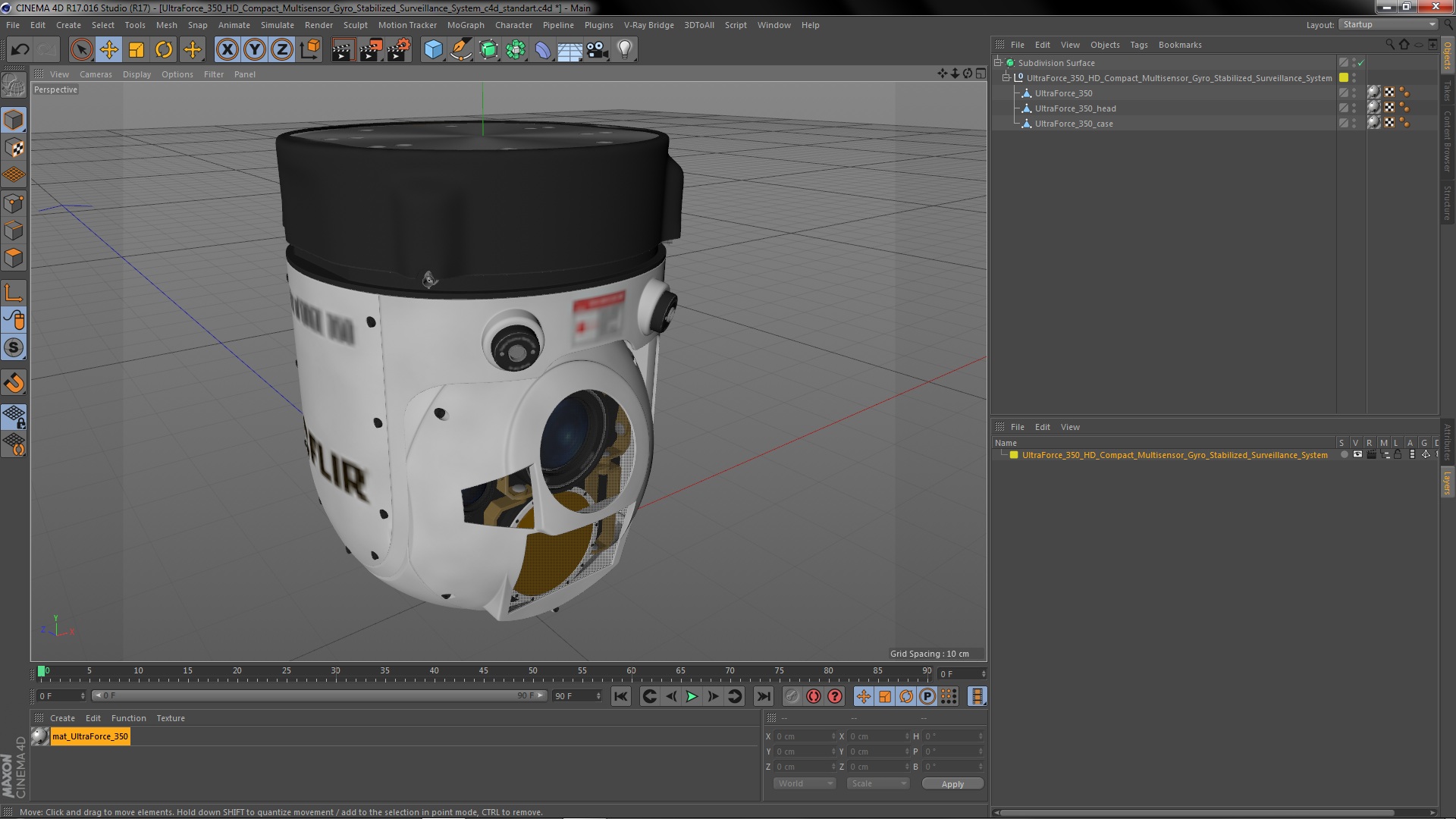Add a Cube primitive object
Image resolution: width=1456 pixels, height=819 pixels.
click(434, 50)
